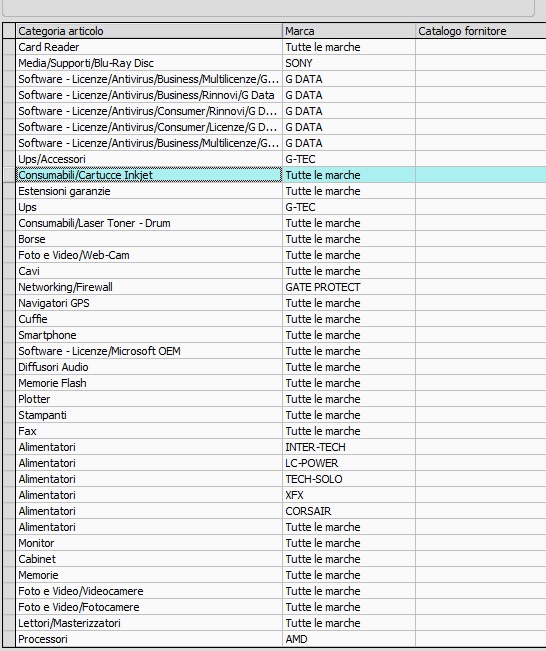The width and height of the screenshot is (546, 651).
Task: Click the row selector beside Consumabili/Cartucce Inkjet
Action: [9, 175]
